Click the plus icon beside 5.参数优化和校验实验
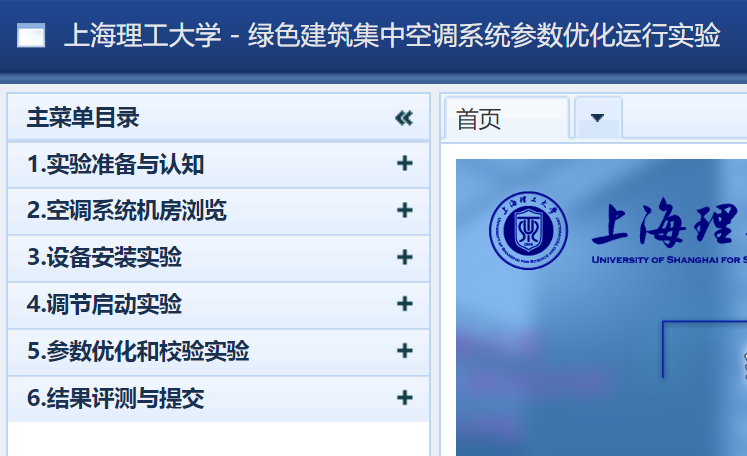This screenshot has height=456, width=747. pyautogui.click(x=404, y=351)
